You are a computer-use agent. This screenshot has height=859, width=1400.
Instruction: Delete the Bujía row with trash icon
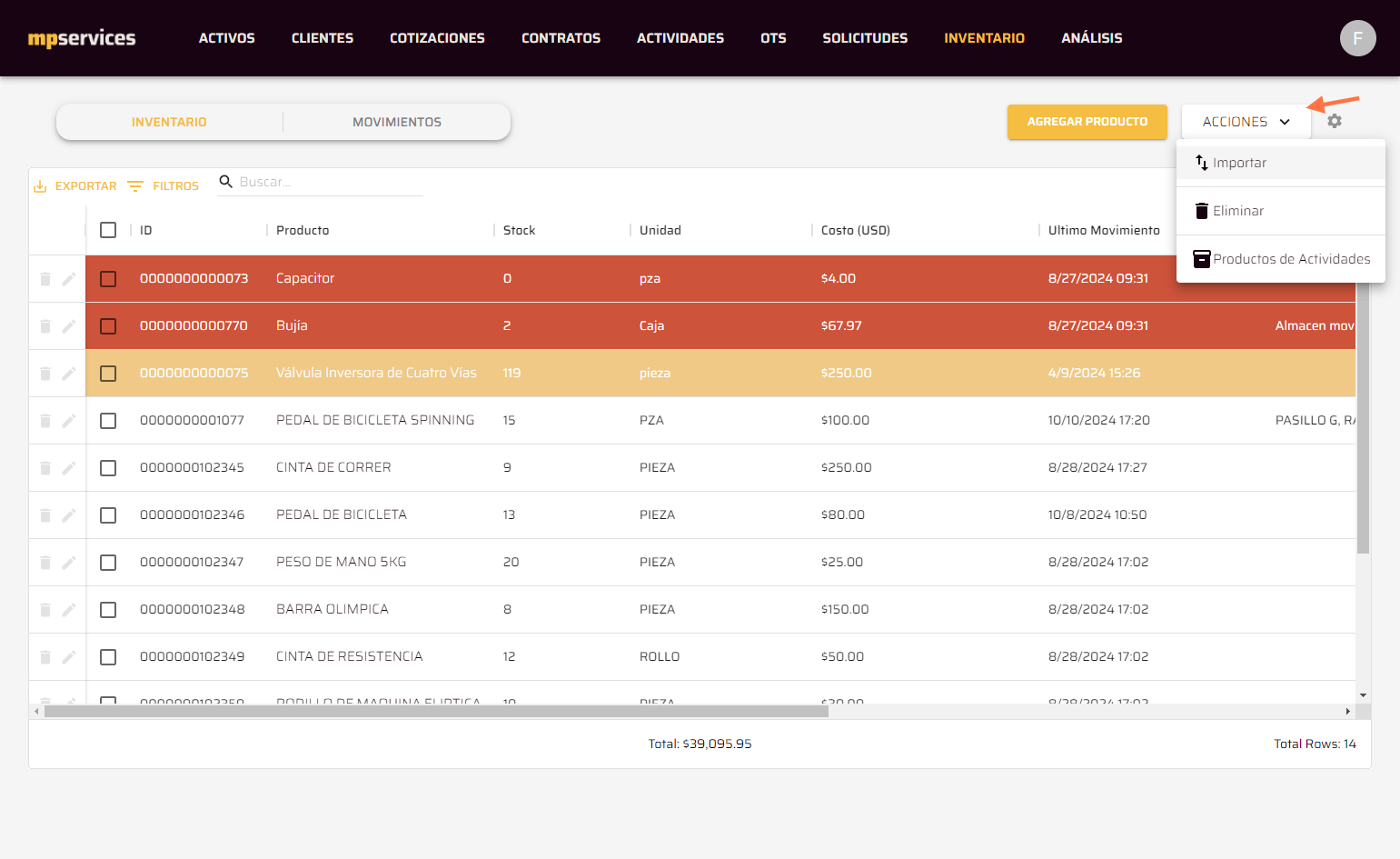[45, 326]
